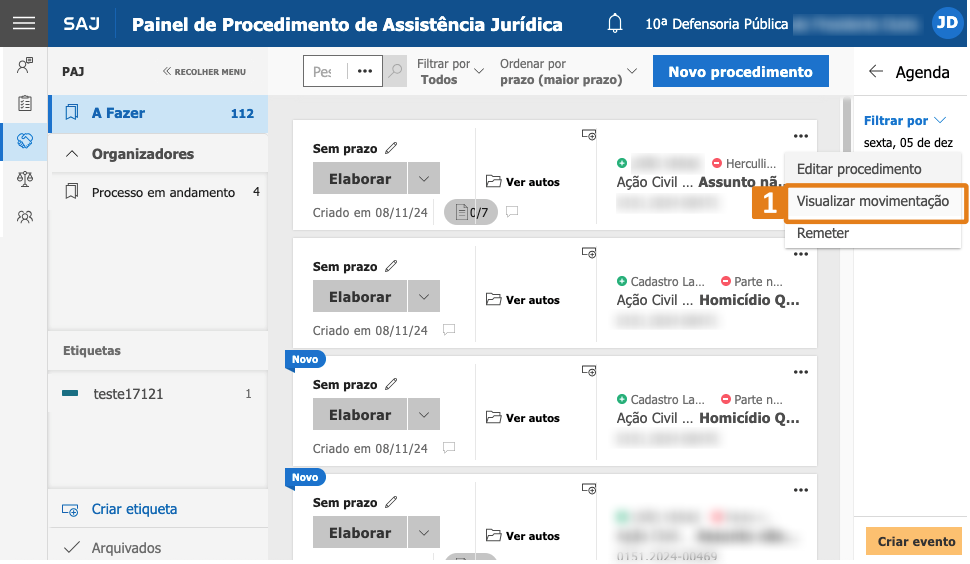This screenshot has height=564, width=970.
Task: Expand Elaborar arrow on first card
Action: (424, 179)
